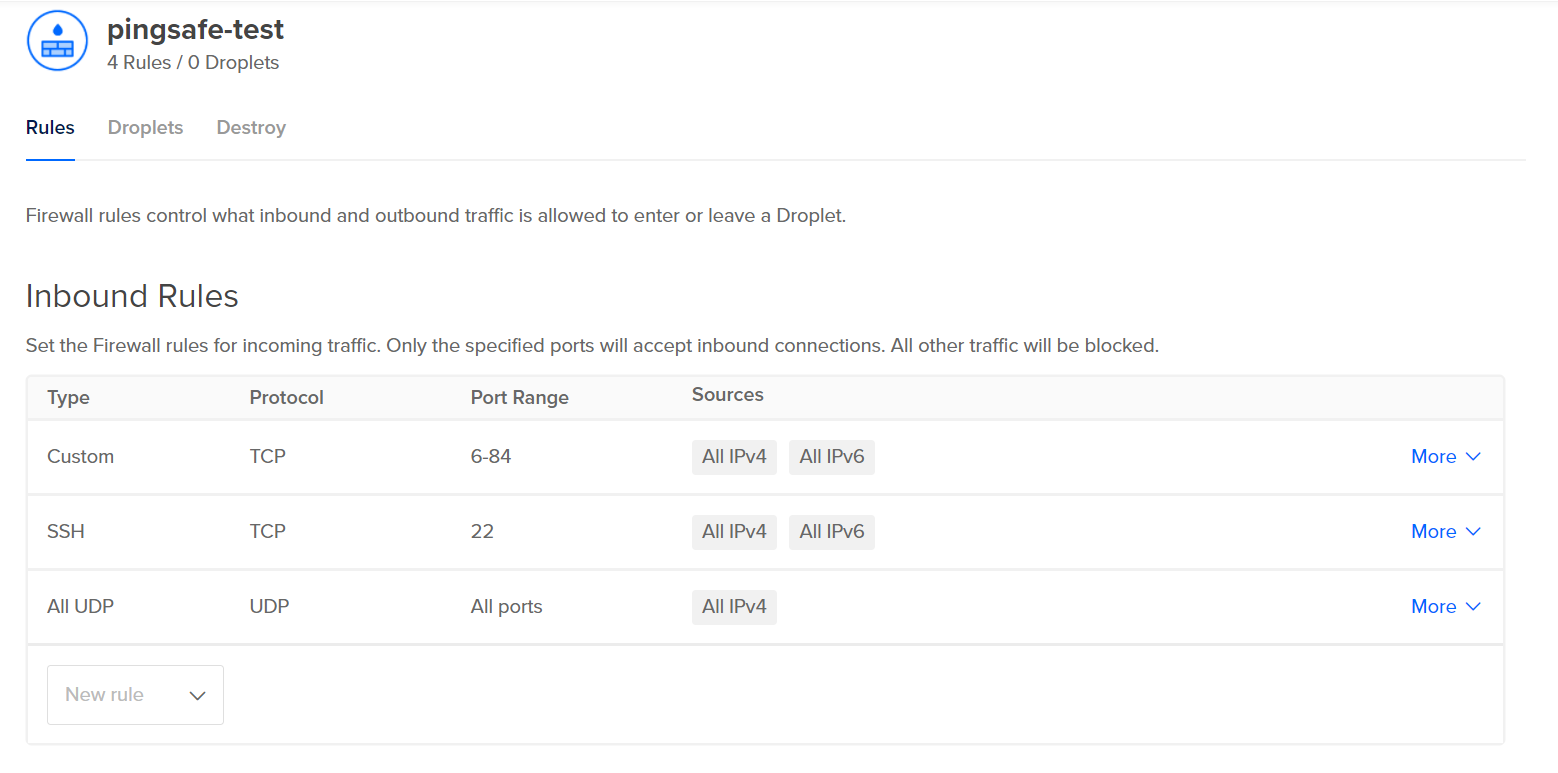The image size is (1558, 773).
Task: Go to the Destroy tab
Action: [251, 128]
